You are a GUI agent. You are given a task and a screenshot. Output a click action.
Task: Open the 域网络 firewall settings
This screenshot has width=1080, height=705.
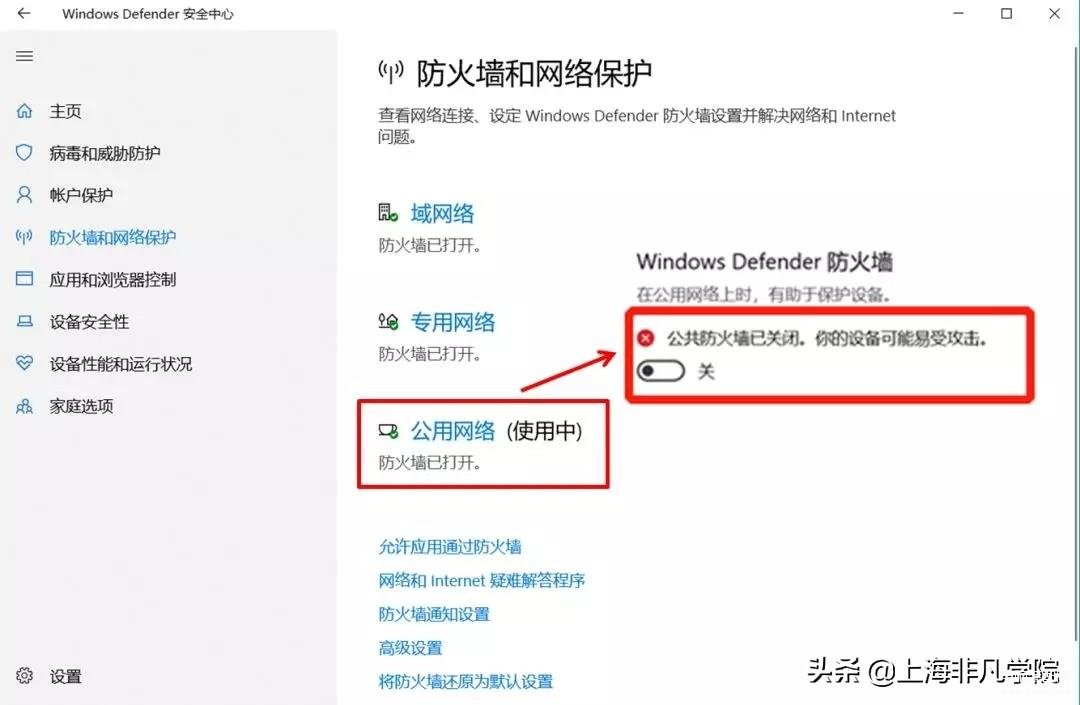442,213
